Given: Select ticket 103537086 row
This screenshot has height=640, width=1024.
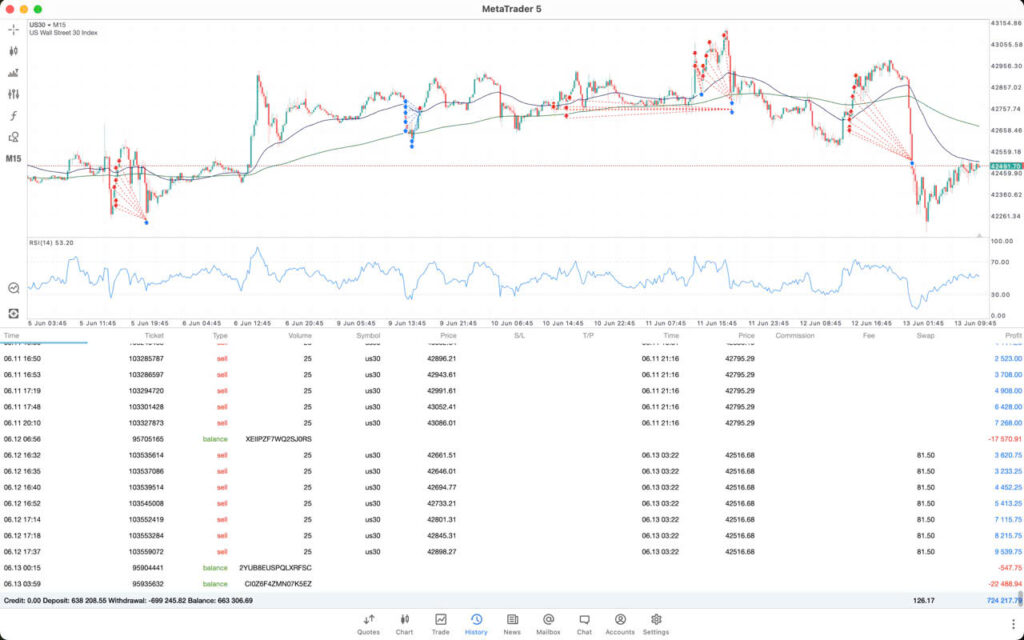Looking at the screenshot, I should [512, 471].
